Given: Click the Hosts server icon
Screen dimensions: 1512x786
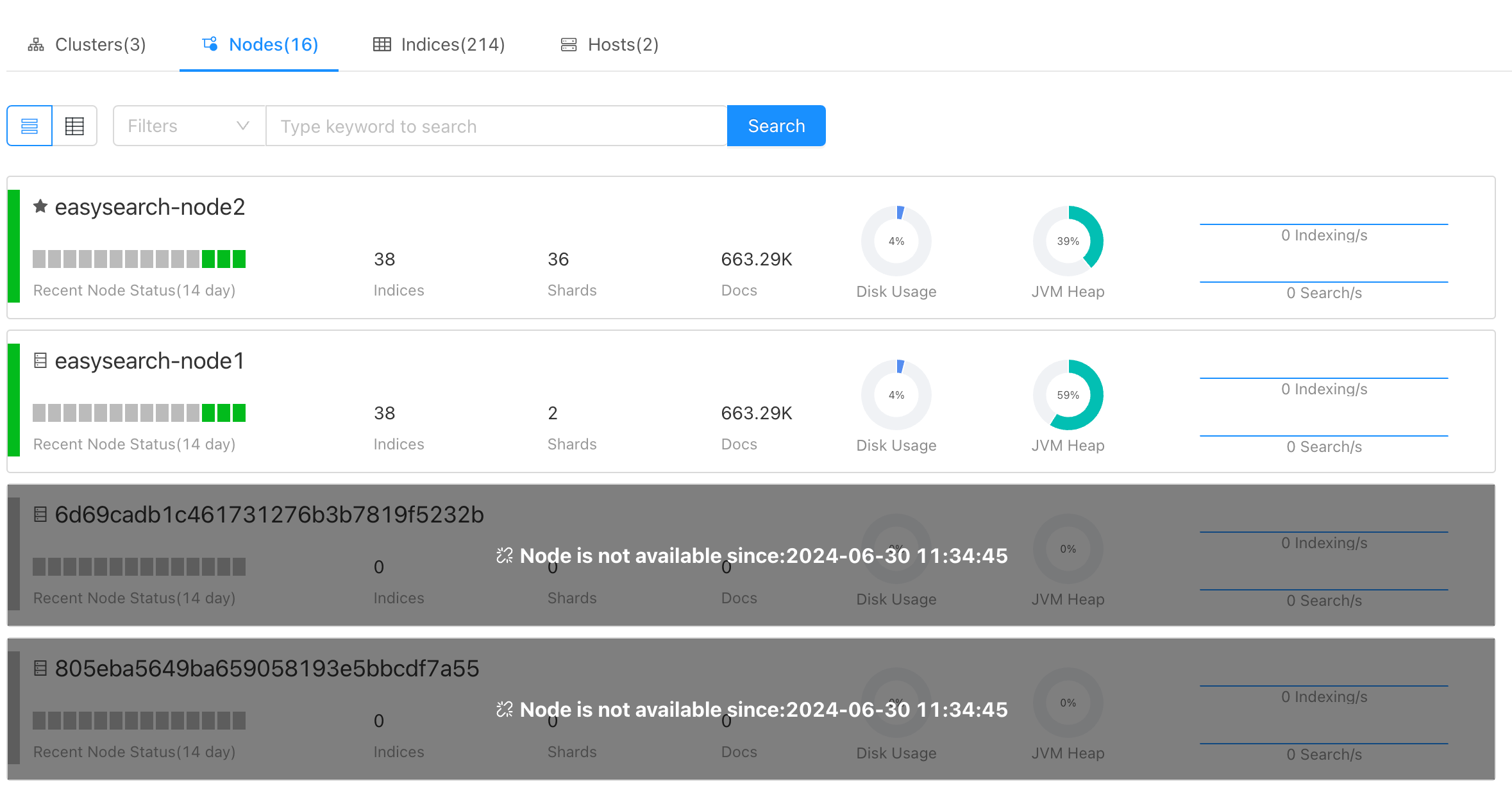Looking at the screenshot, I should 568,44.
